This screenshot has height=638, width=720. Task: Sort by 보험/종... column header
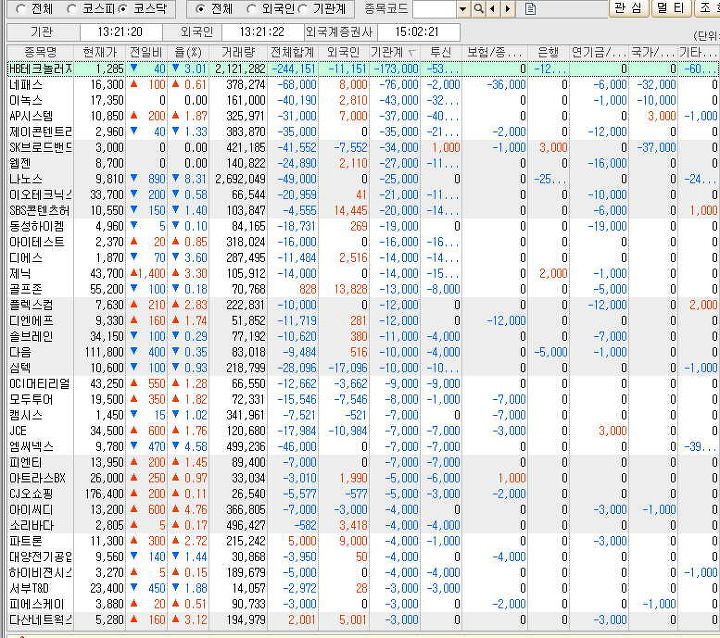(x=495, y=52)
